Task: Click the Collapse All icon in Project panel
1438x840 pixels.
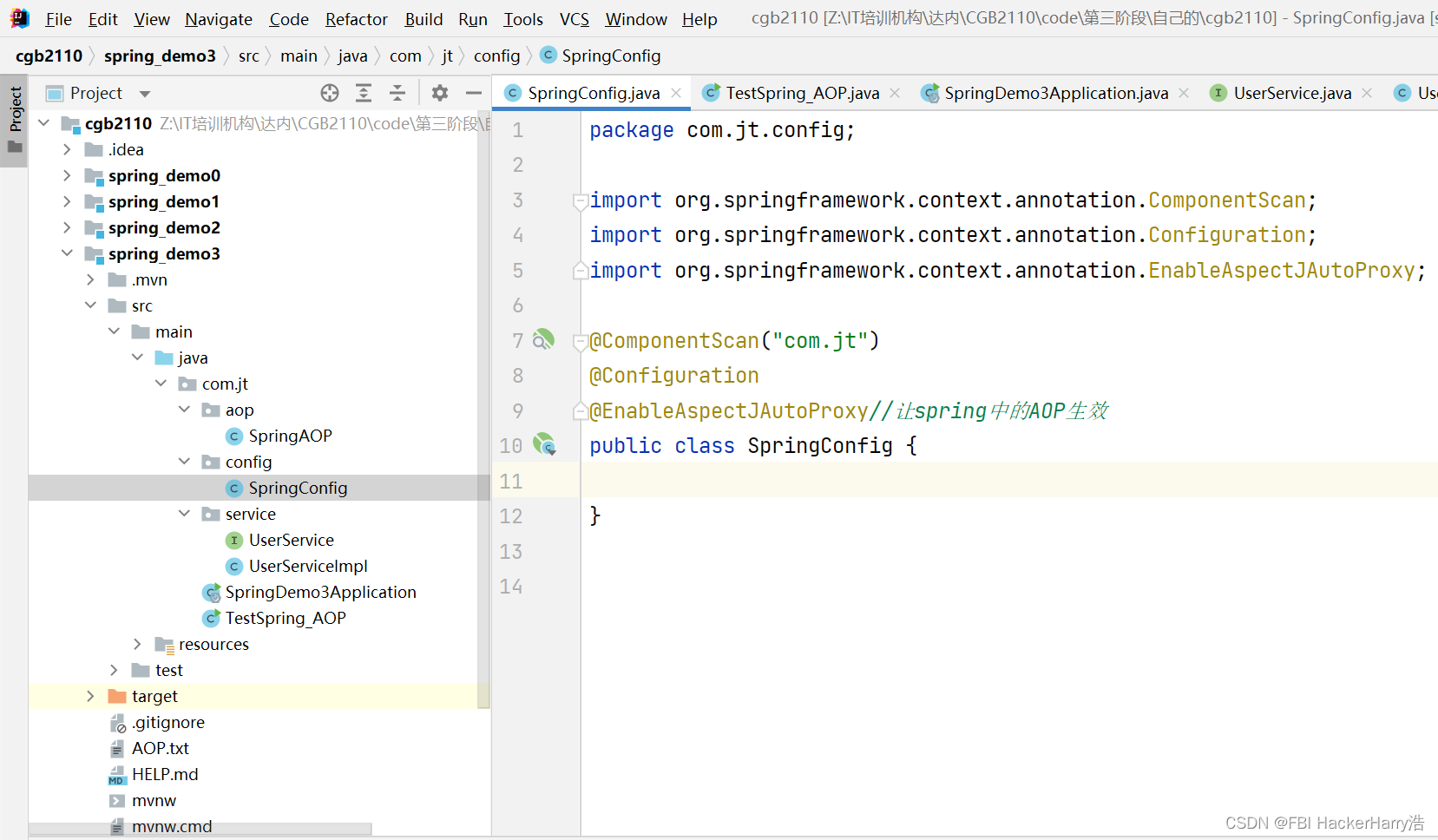Action: [397, 93]
